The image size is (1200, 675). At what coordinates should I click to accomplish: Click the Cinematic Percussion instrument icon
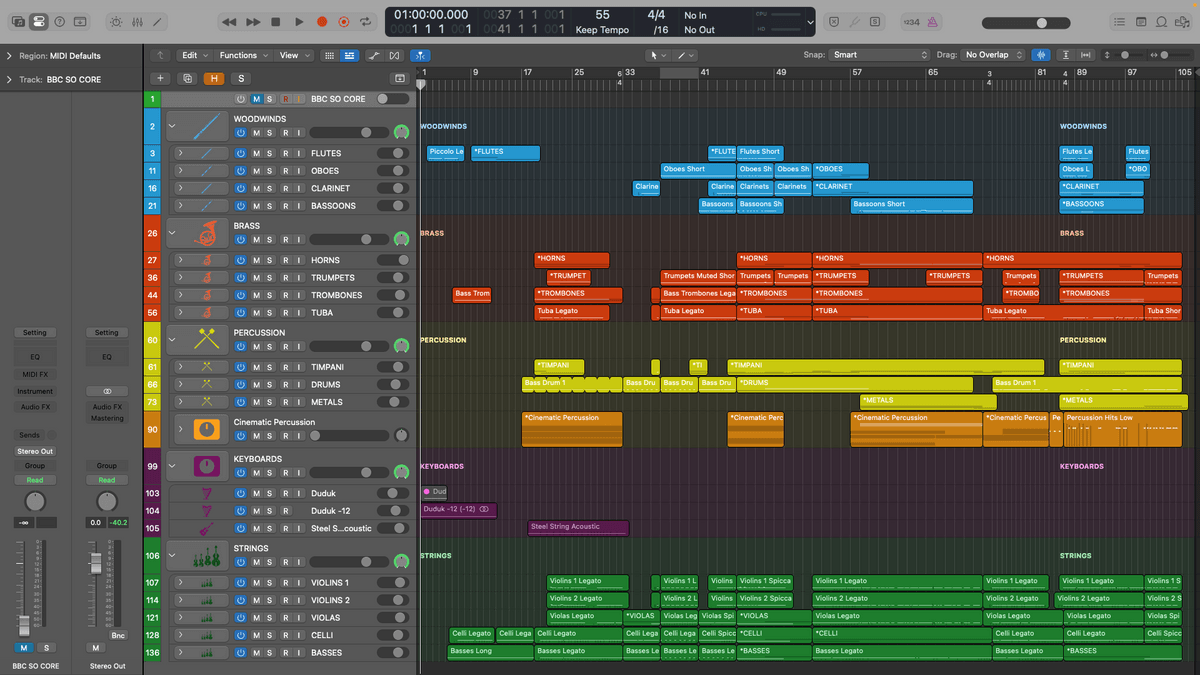click(x=207, y=430)
